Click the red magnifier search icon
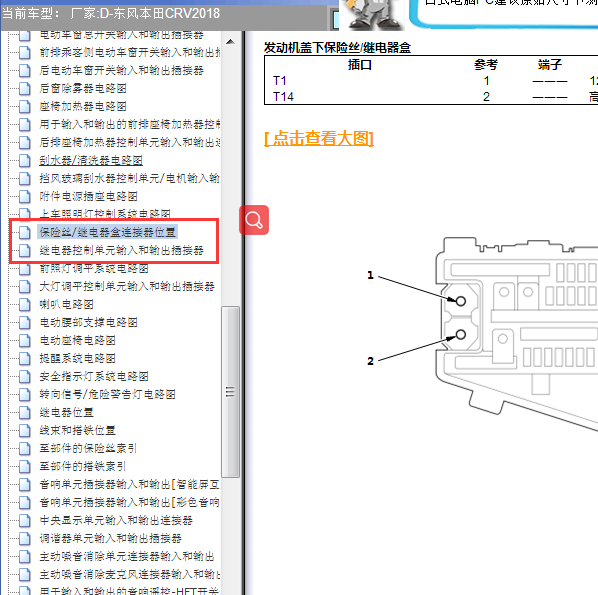 [254, 220]
